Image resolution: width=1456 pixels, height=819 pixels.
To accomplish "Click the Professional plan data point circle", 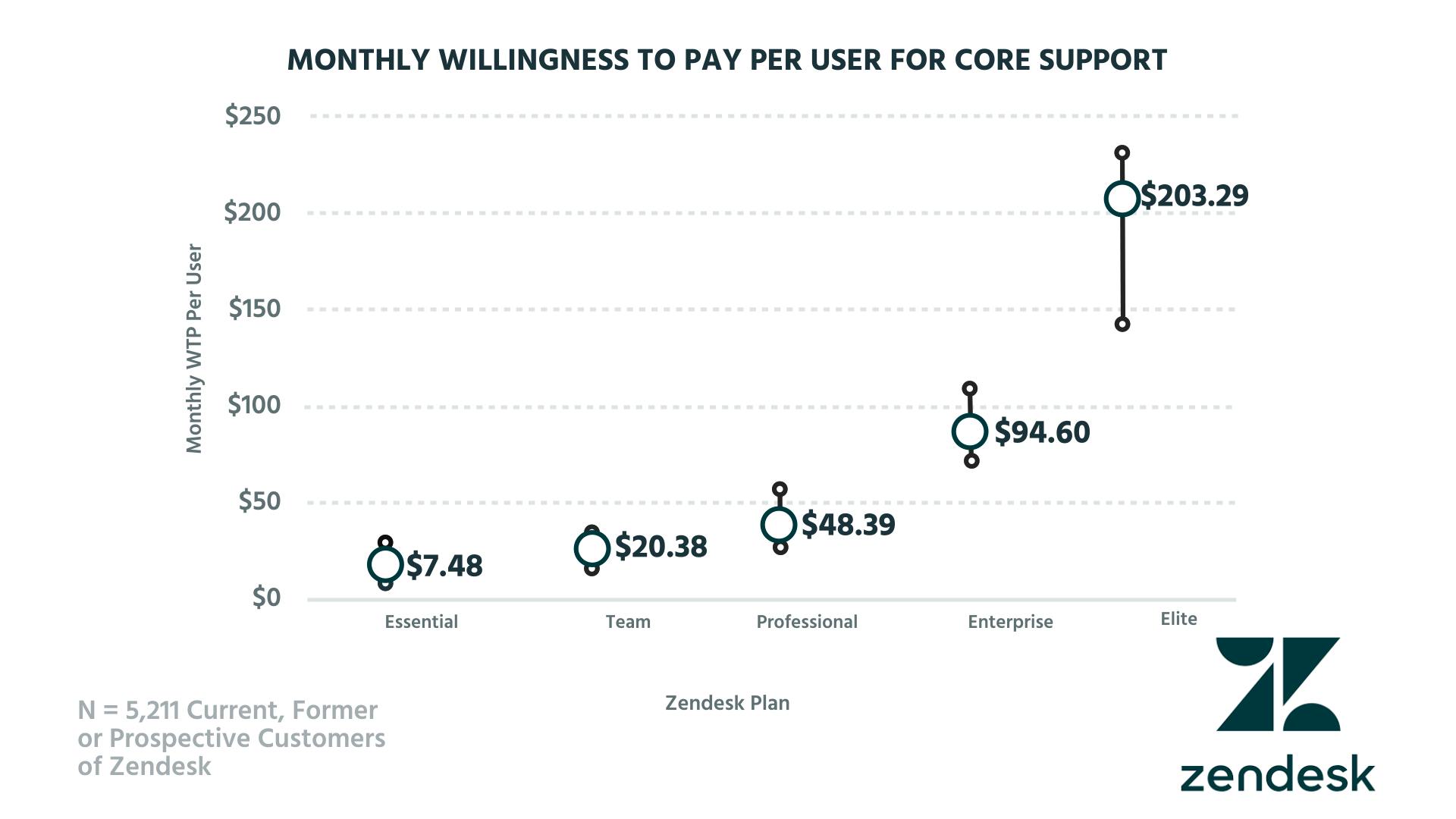I will pyautogui.click(x=779, y=524).
